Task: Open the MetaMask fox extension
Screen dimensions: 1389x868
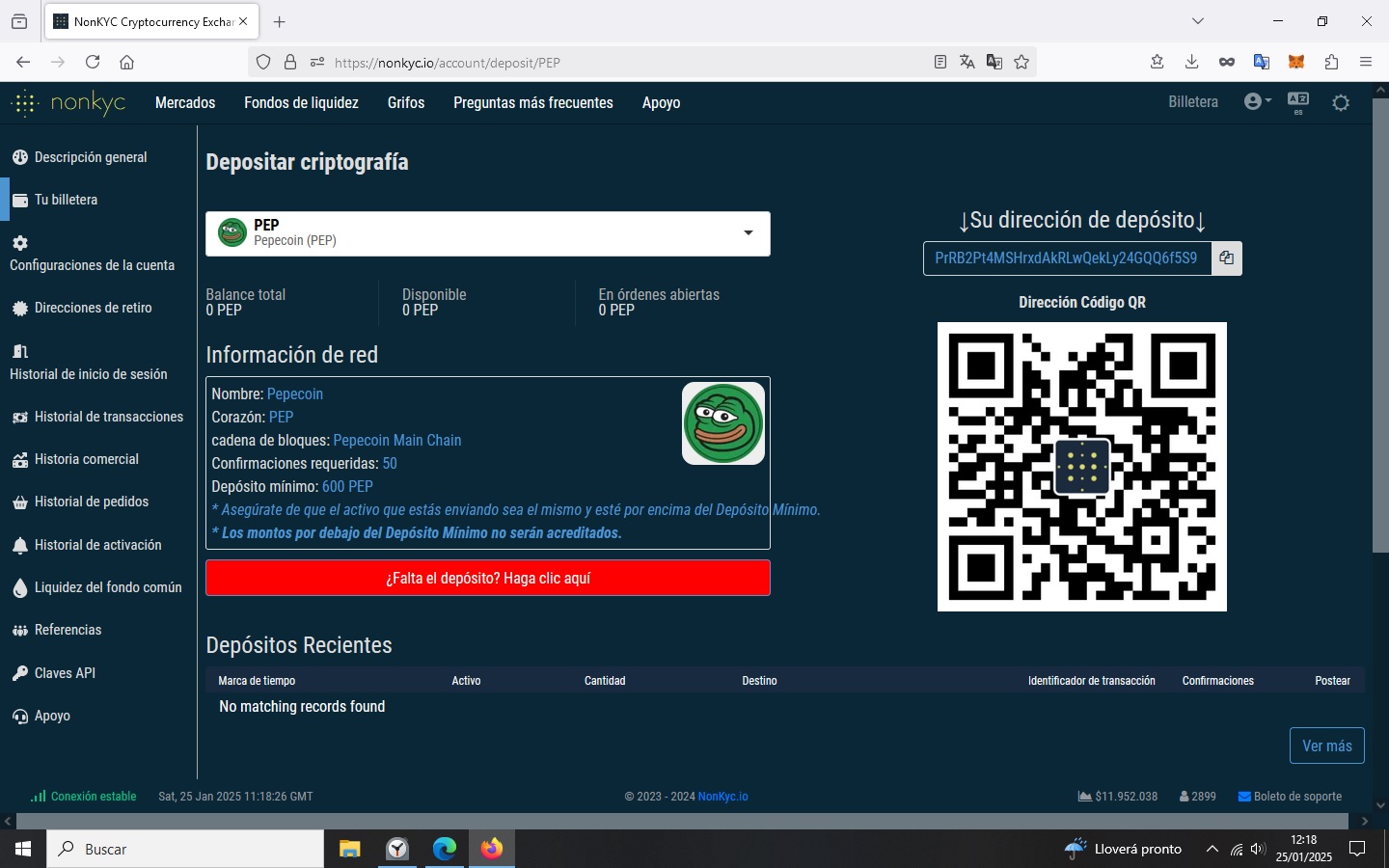Action: pos(1296,62)
